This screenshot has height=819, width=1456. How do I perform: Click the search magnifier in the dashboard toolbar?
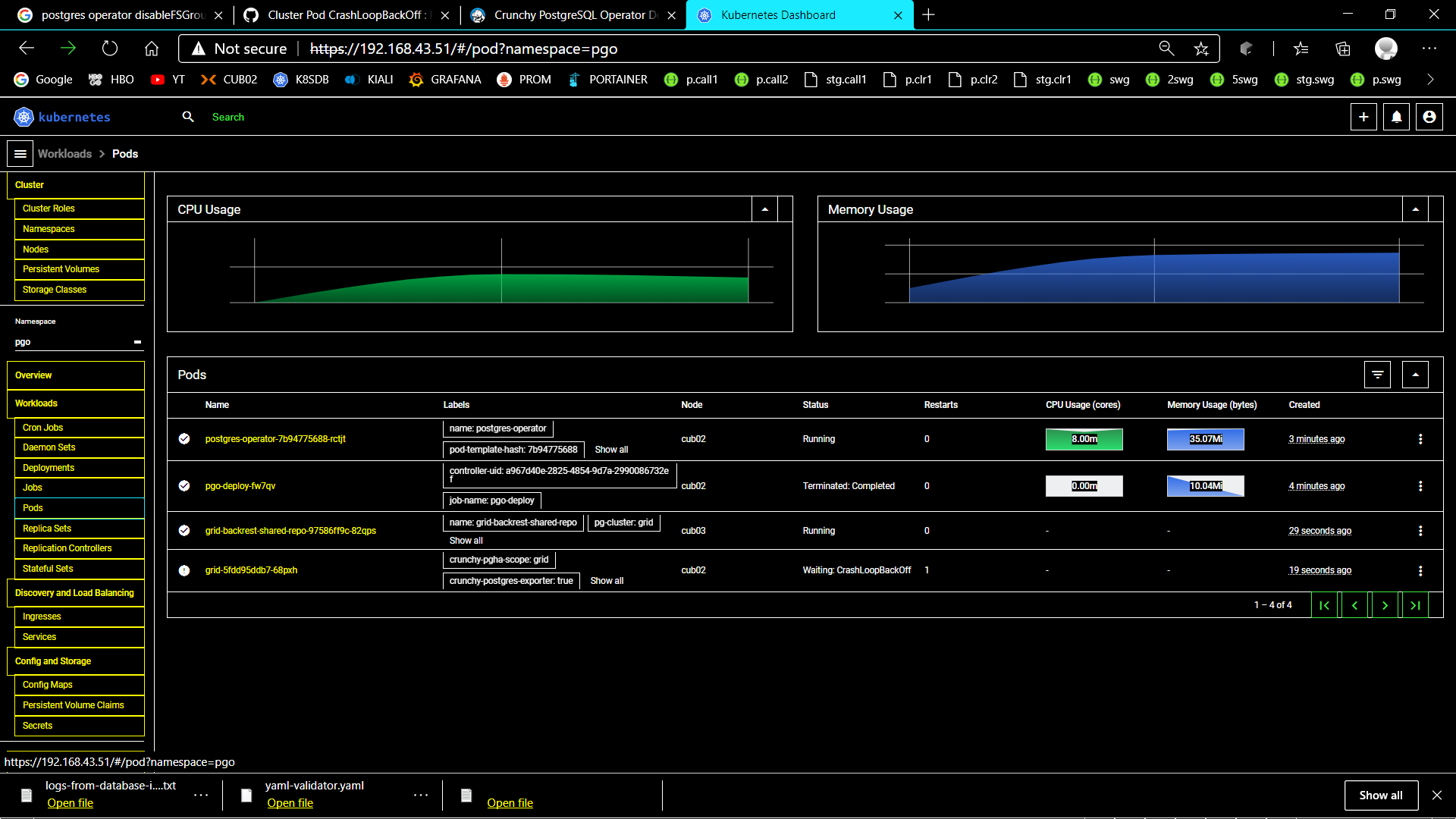click(188, 117)
